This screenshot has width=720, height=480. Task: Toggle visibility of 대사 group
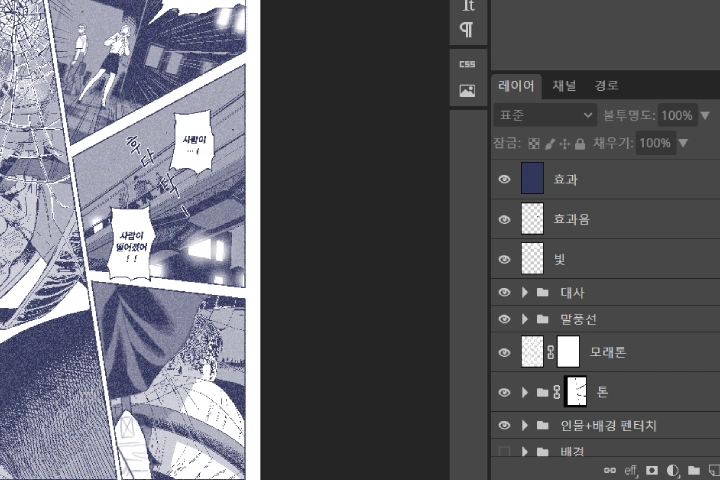[x=504, y=292]
